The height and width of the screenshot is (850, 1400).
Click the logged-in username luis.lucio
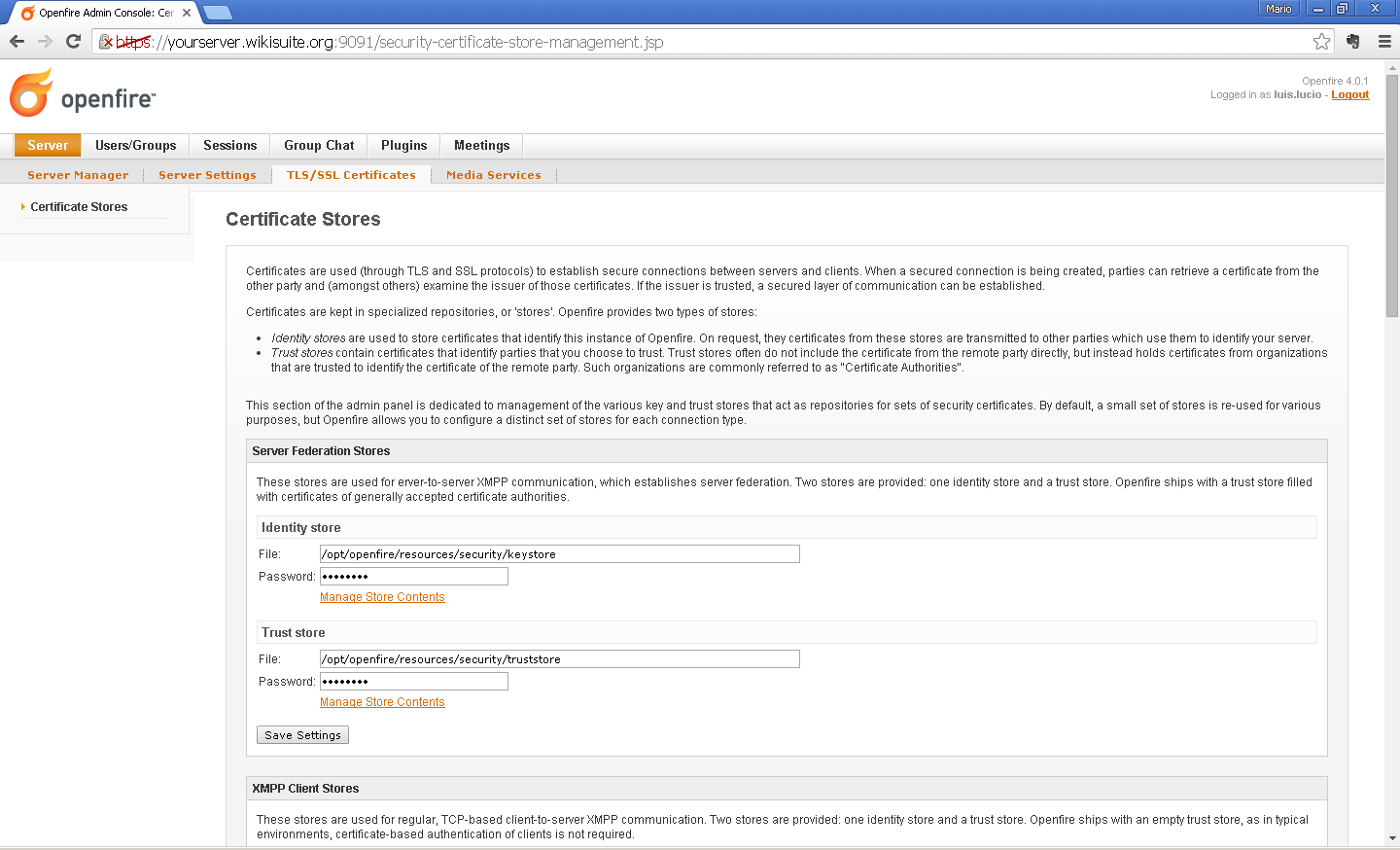(1298, 94)
